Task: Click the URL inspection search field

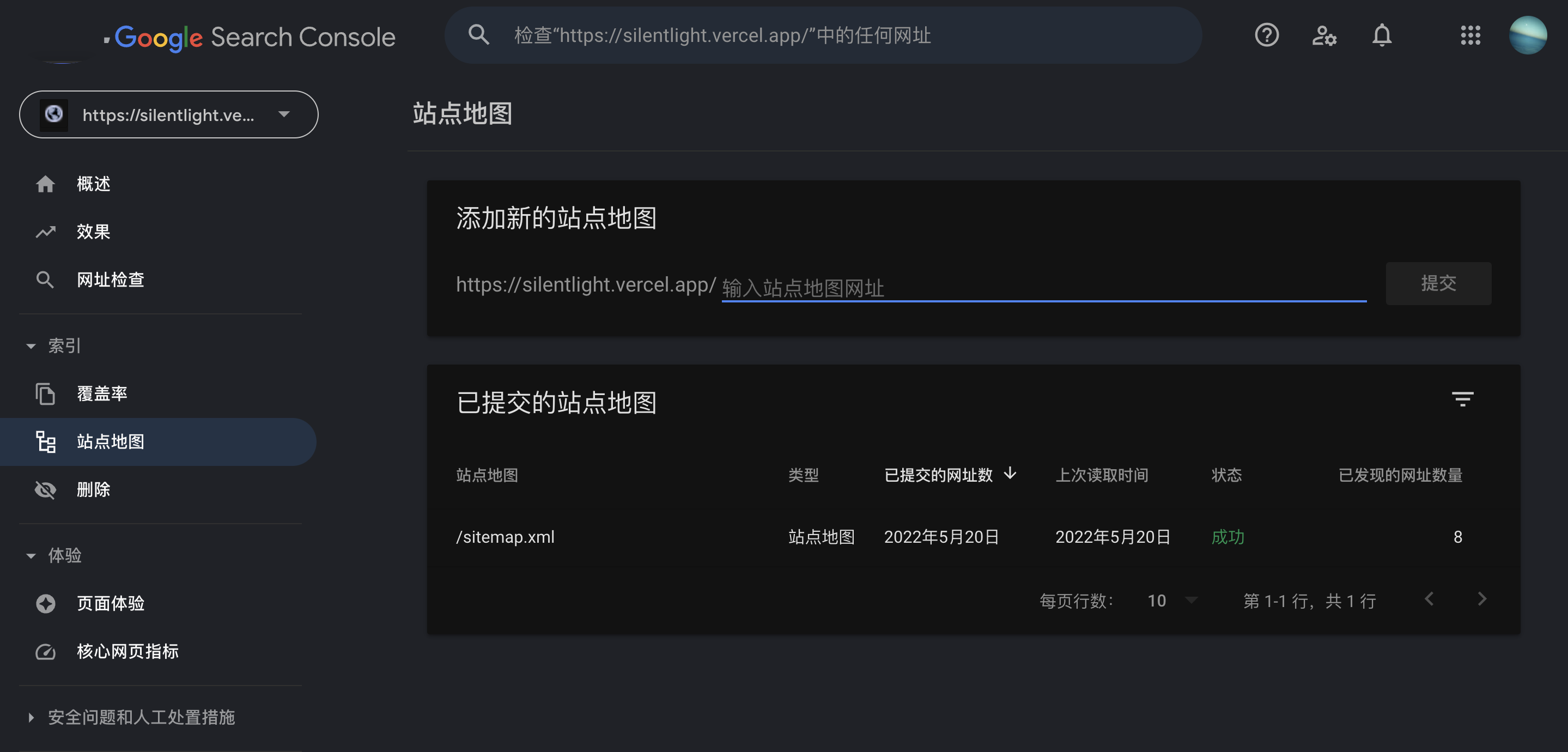Action: pos(823,35)
